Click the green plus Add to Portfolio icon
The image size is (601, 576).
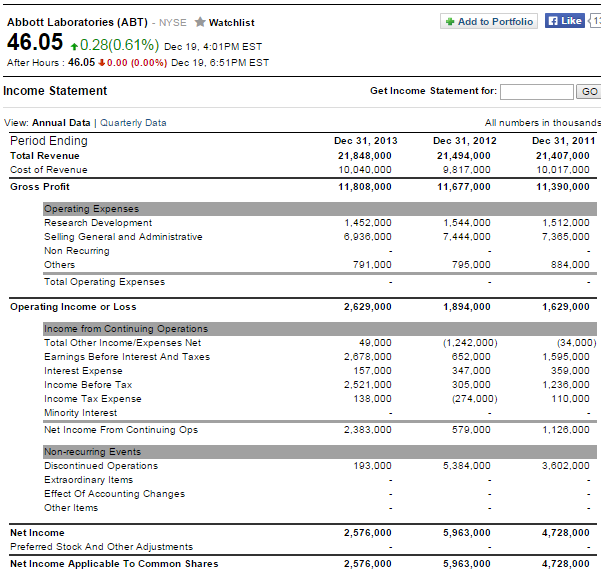point(450,21)
